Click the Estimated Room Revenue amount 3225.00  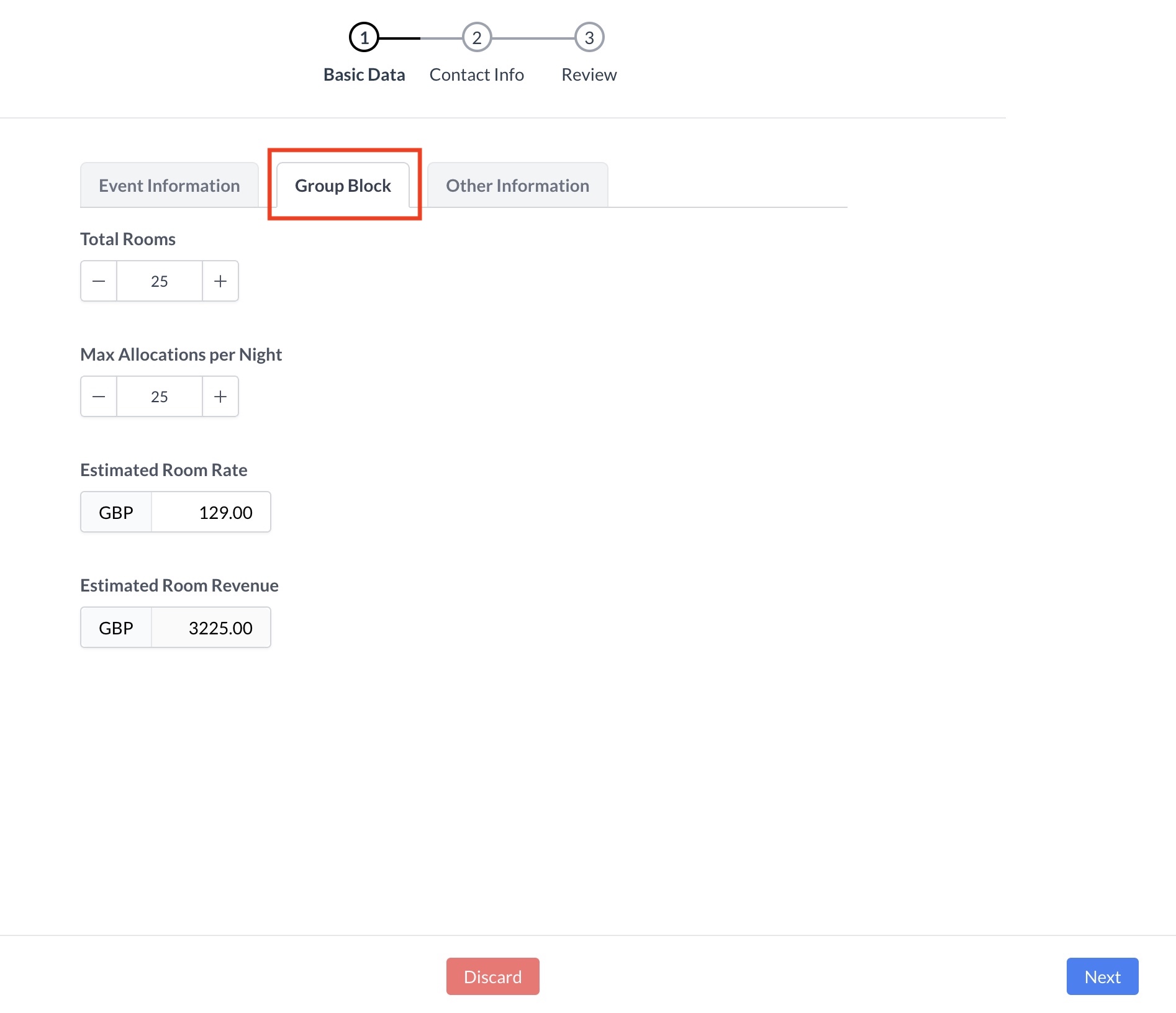[x=211, y=628]
